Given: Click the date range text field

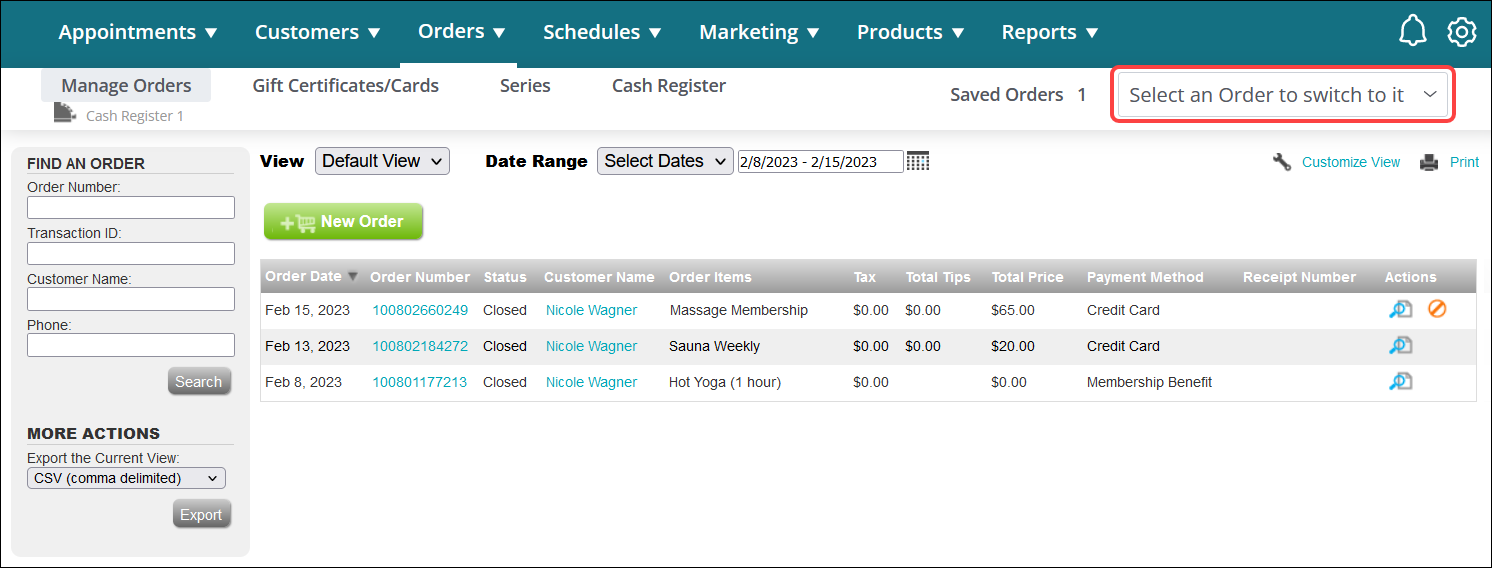Looking at the screenshot, I should coord(820,162).
